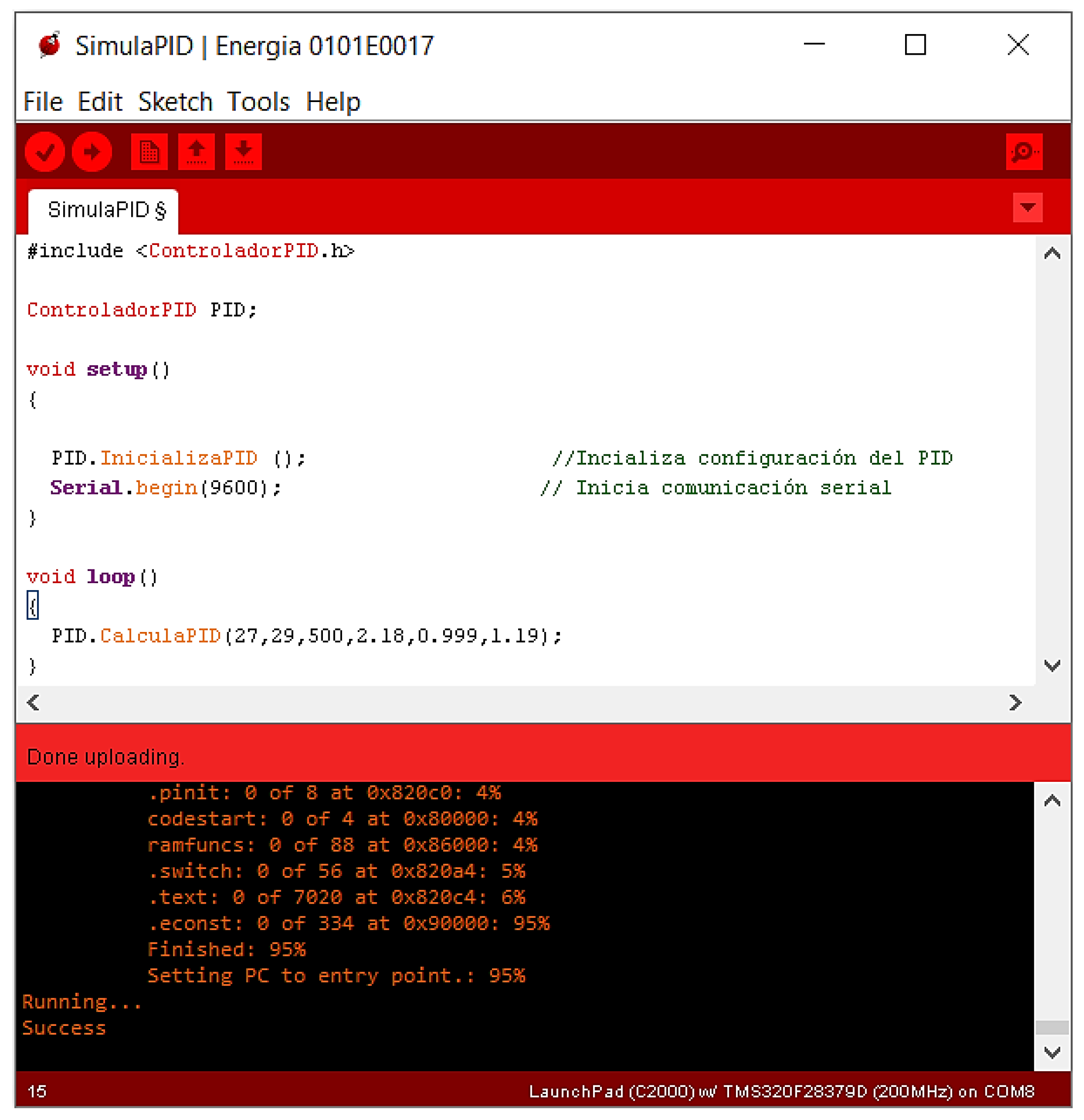
Task: Open an existing sketch with the Open icon
Action: point(196,151)
